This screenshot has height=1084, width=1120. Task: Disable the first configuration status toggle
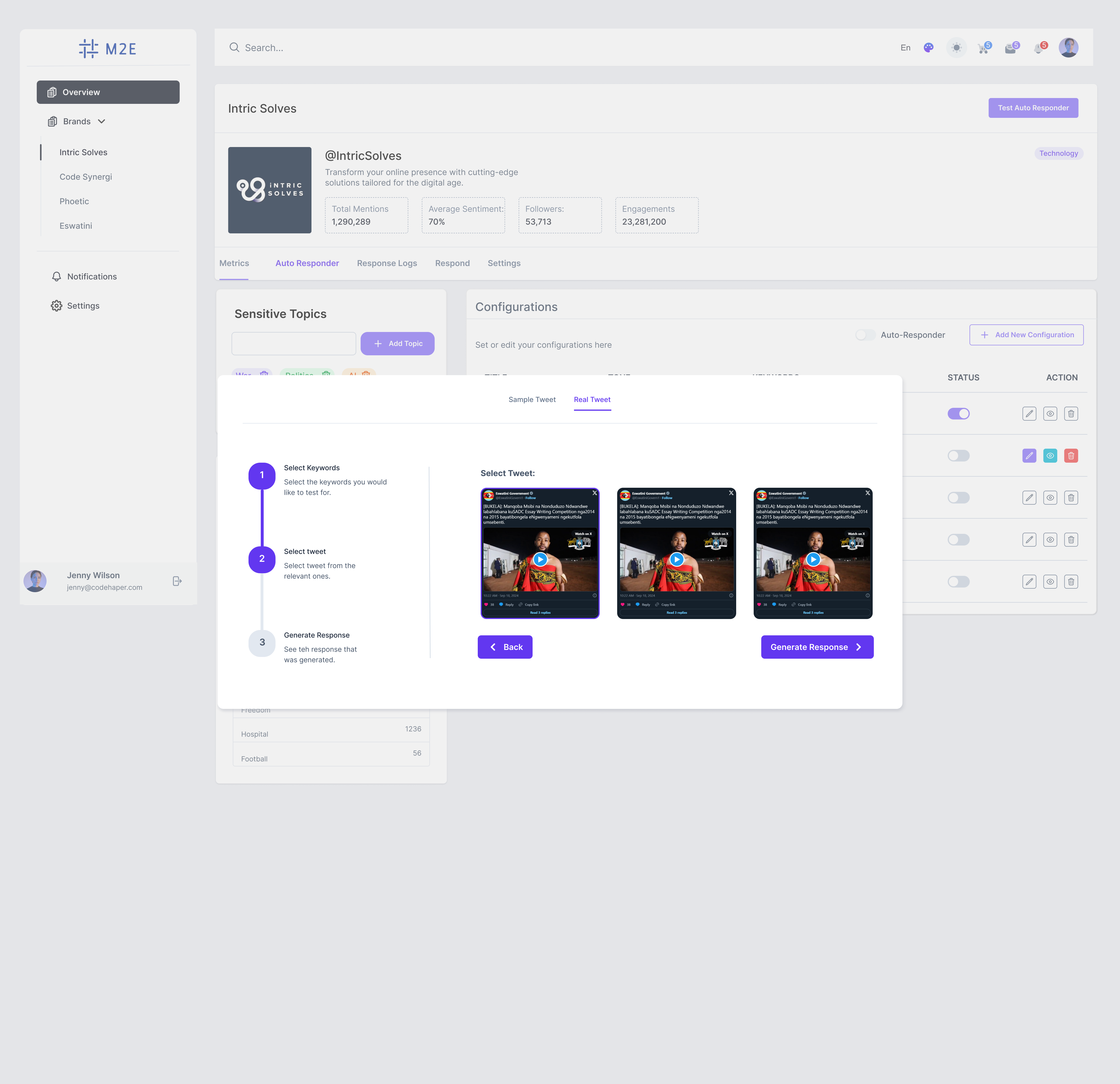[x=958, y=414]
